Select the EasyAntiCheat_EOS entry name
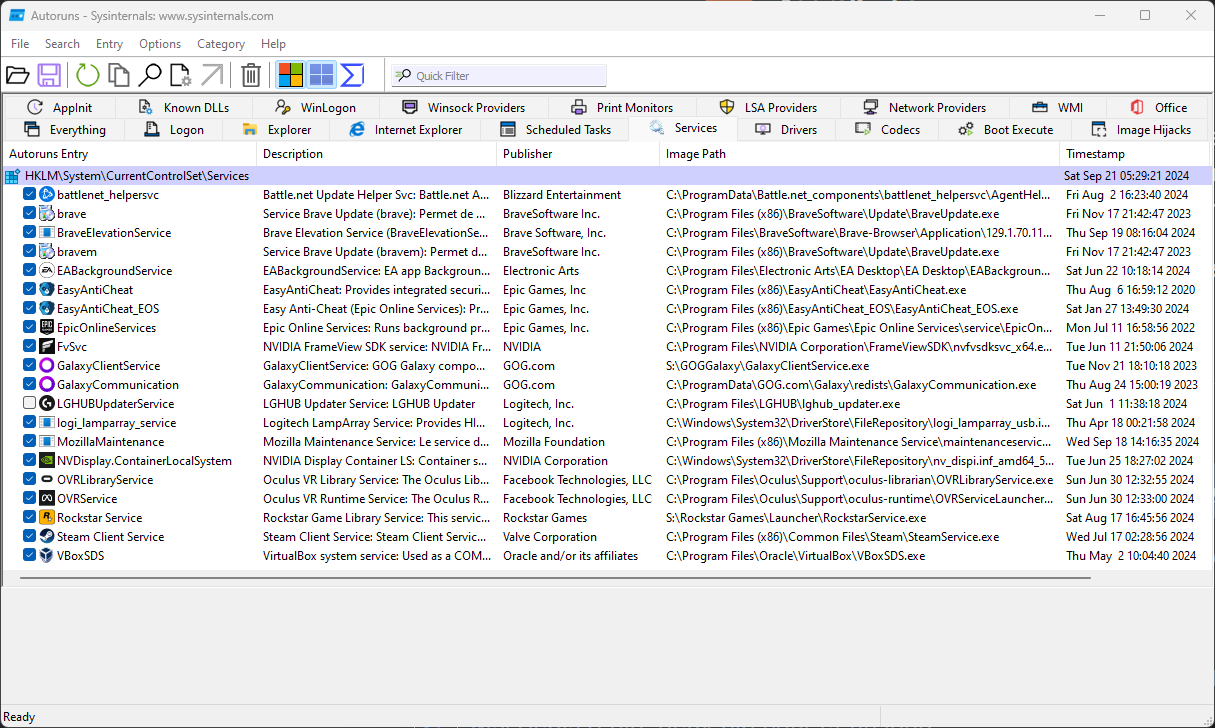Viewport: 1215px width, 728px height. 108,309
